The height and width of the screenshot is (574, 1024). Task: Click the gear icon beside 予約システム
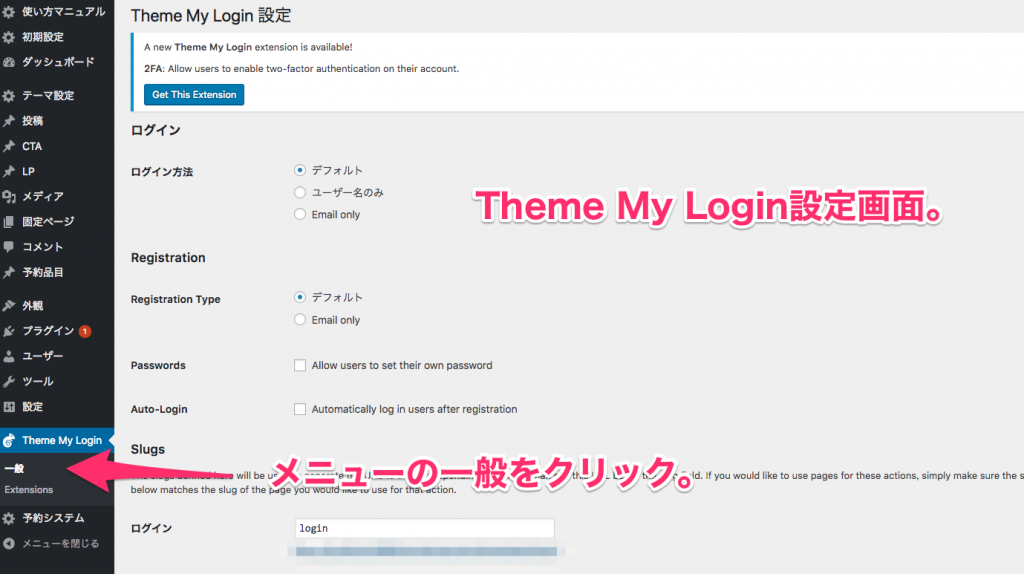[8, 518]
